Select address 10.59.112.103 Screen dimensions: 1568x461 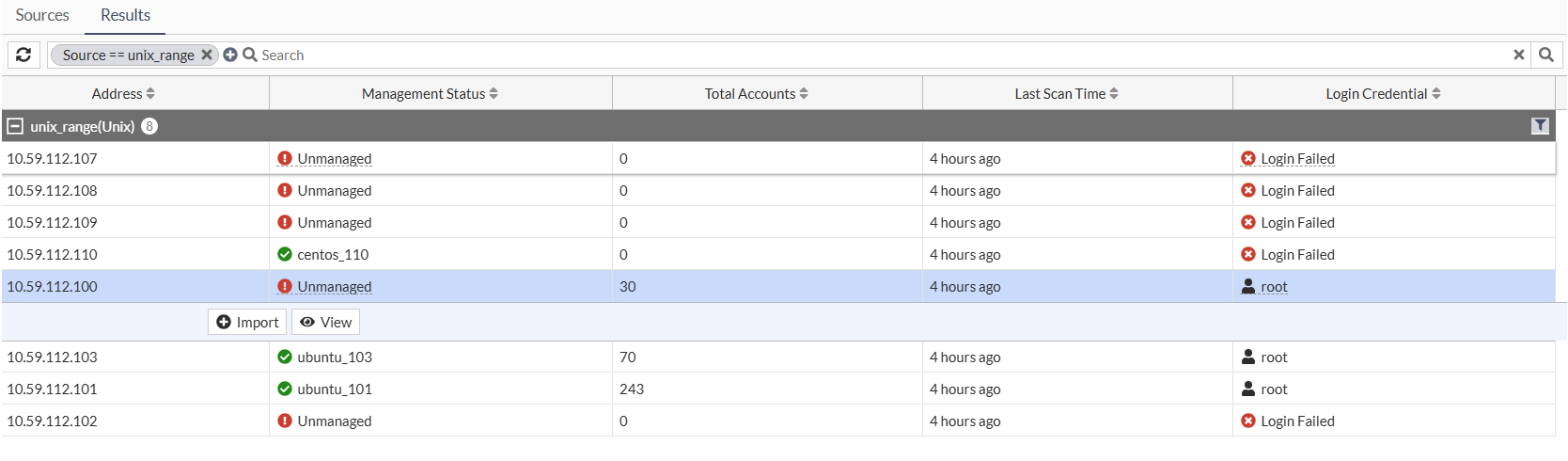tap(52, 357)
